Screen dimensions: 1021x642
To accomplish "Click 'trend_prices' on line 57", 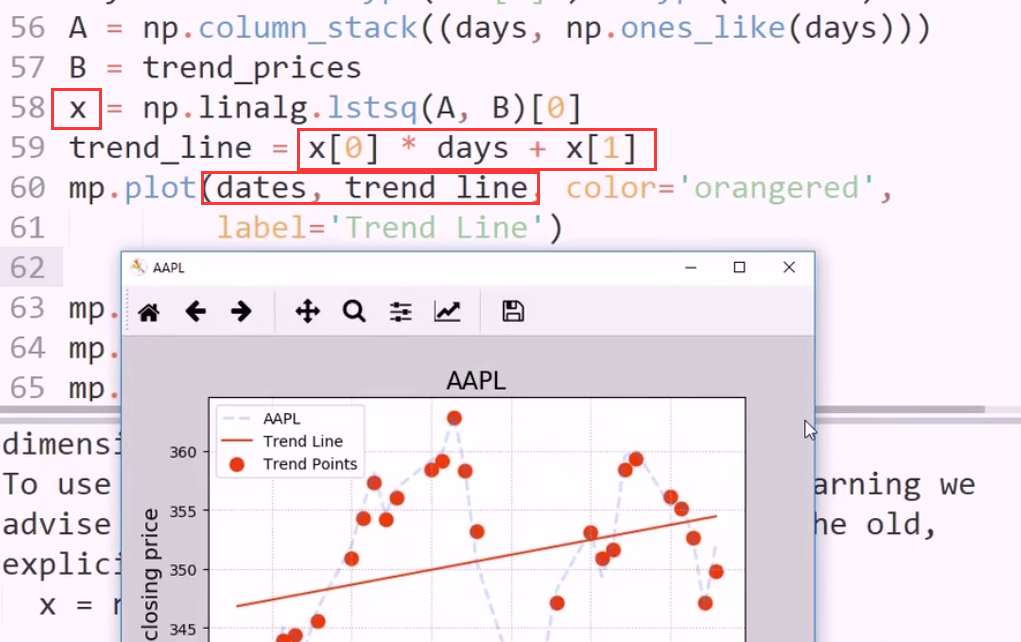I will (x=251, y=68).
